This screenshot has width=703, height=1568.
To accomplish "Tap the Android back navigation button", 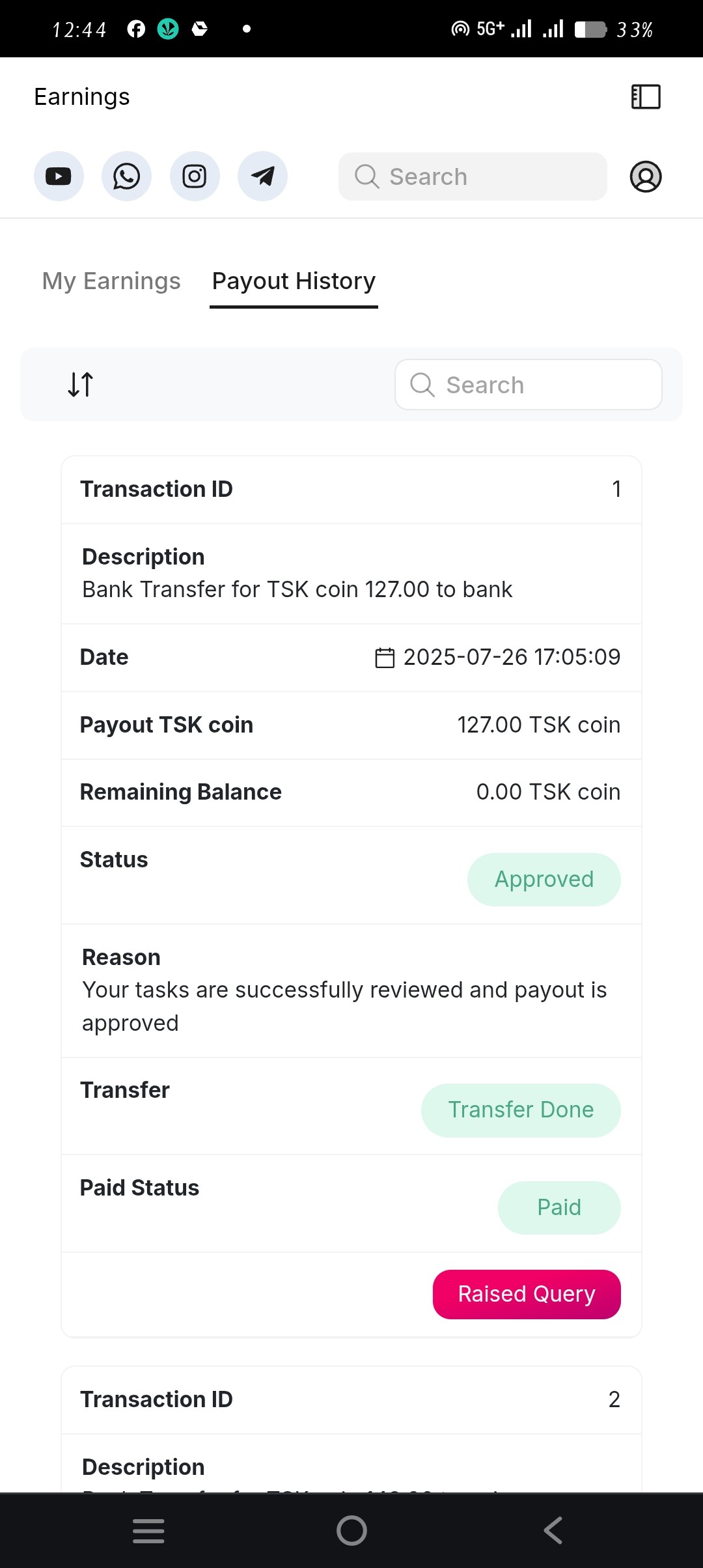I will click(x=553, y=1530).
